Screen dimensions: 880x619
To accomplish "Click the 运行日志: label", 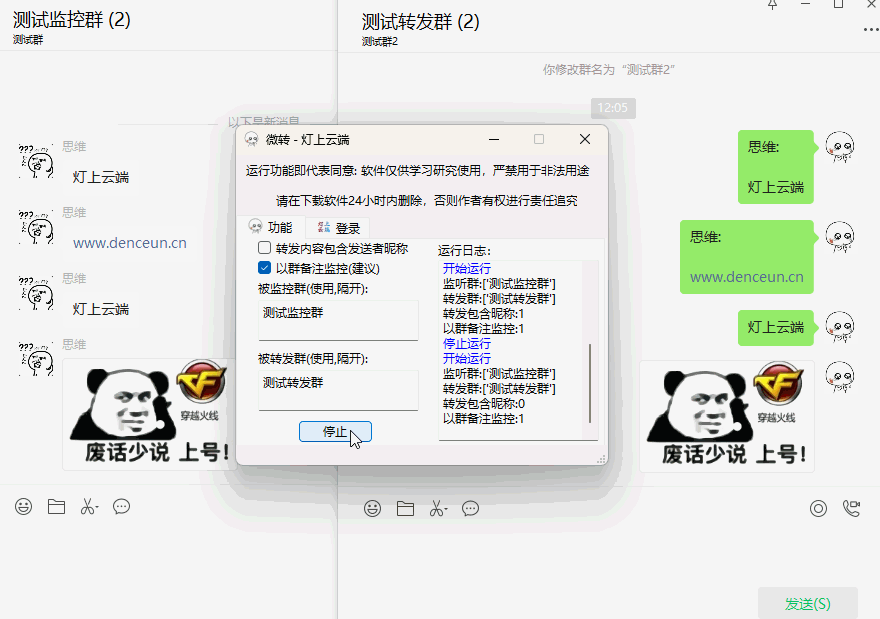I will pos(464,250).
